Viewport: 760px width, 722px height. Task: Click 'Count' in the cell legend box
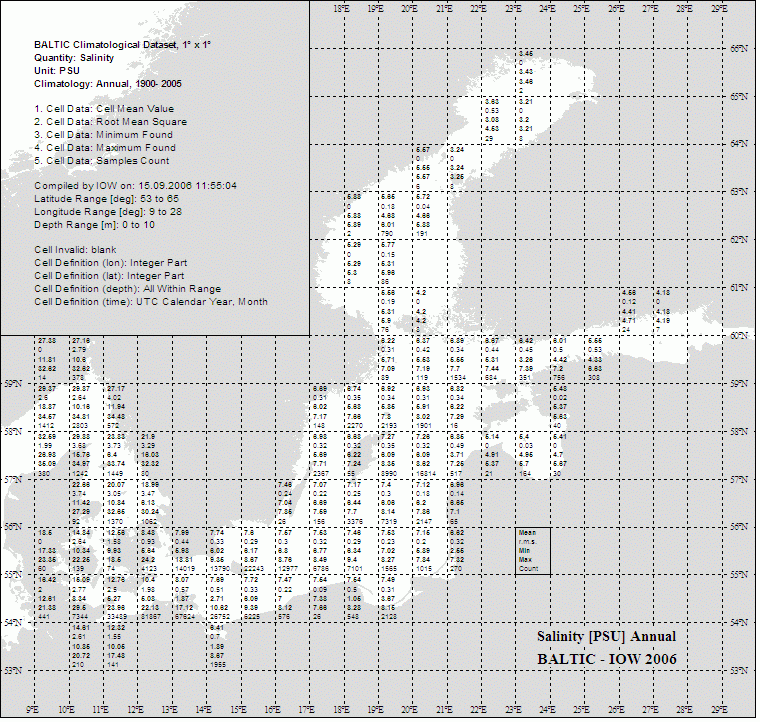(x=527, y=568)
